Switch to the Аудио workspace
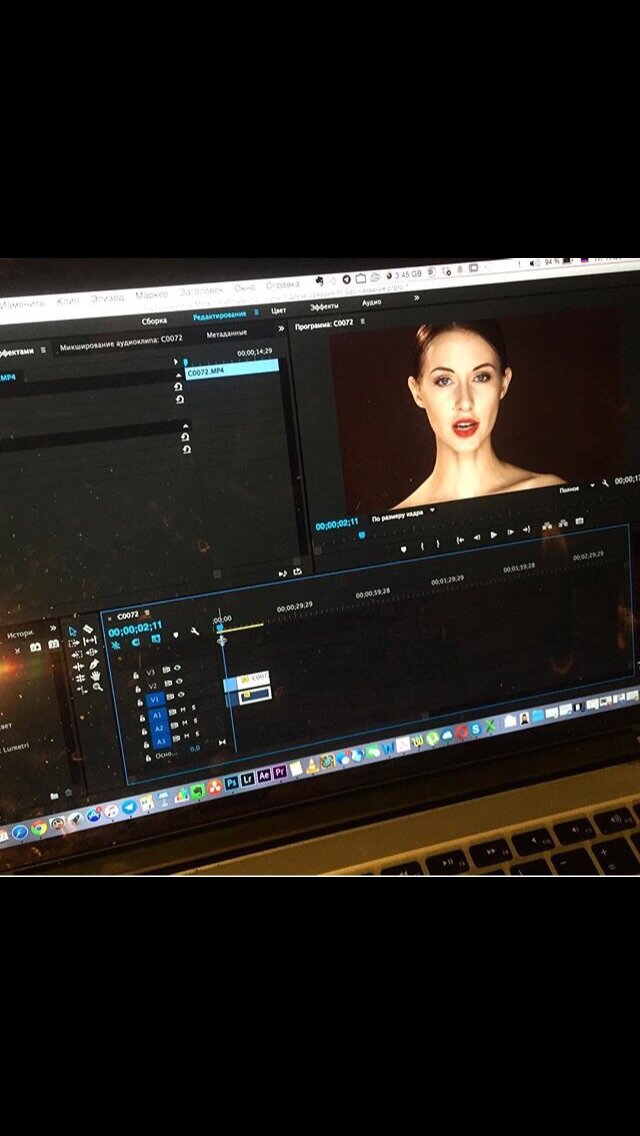The height and width of the screenshot is (1136, 640). (x=372, y=302)
